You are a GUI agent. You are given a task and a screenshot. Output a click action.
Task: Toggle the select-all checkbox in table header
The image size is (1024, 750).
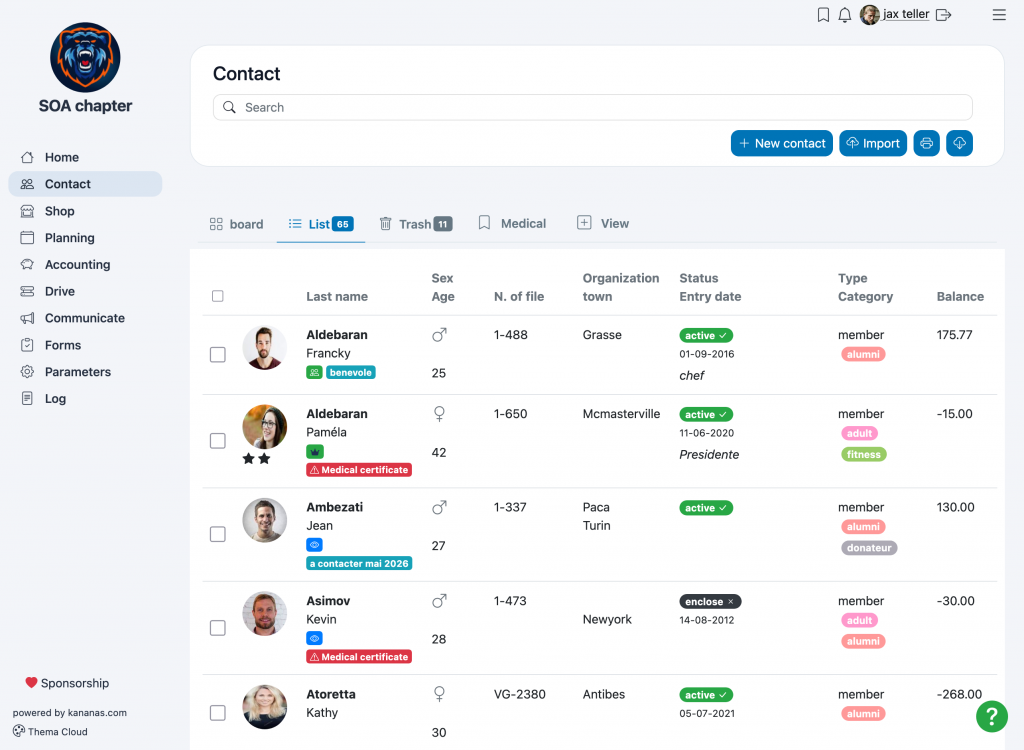click(217, 296)
